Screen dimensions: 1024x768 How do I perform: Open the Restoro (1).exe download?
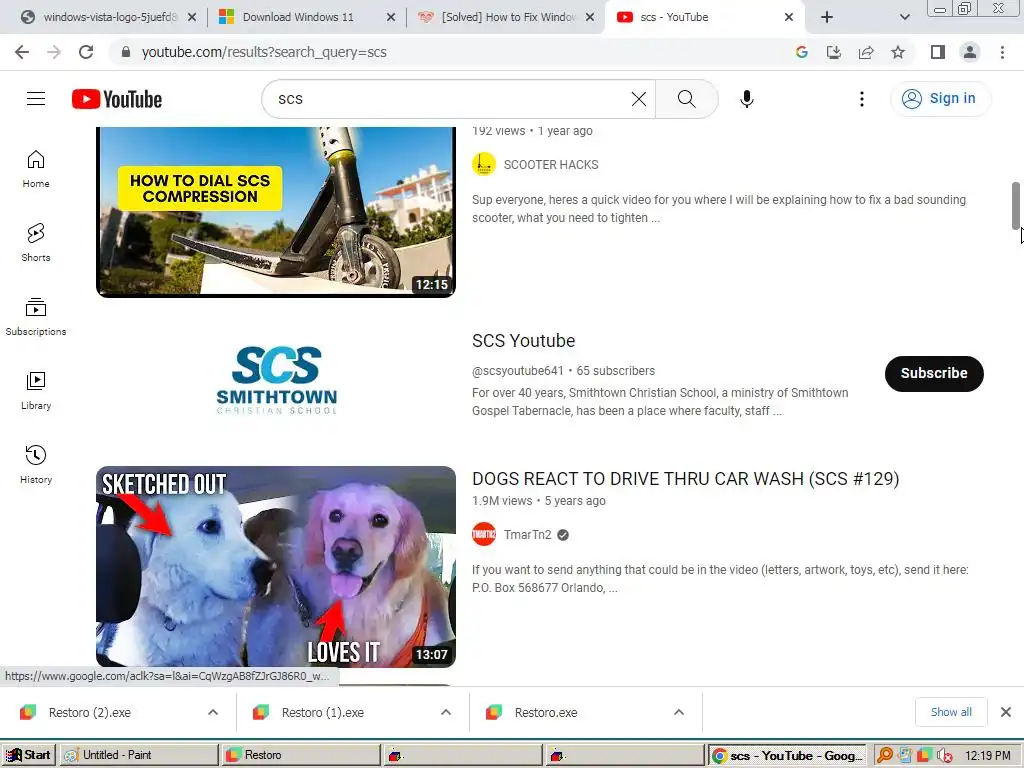click(x=323, y=712)
